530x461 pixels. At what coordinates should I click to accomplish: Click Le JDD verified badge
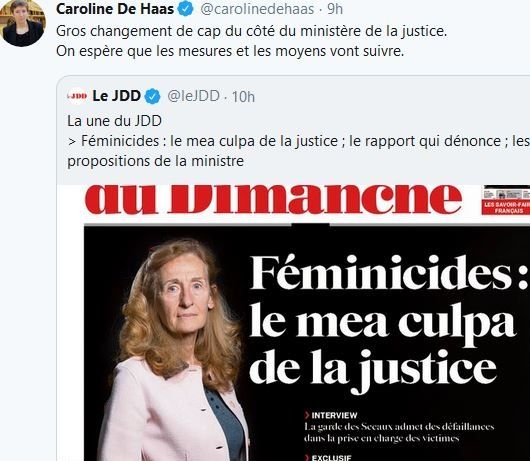[152, 97]
